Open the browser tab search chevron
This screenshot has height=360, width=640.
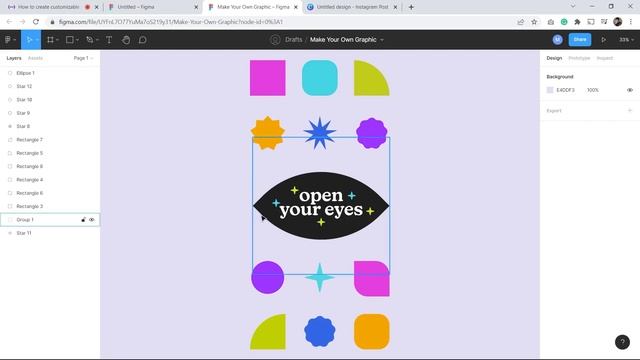pyautogui.click(x=573, y=7)
